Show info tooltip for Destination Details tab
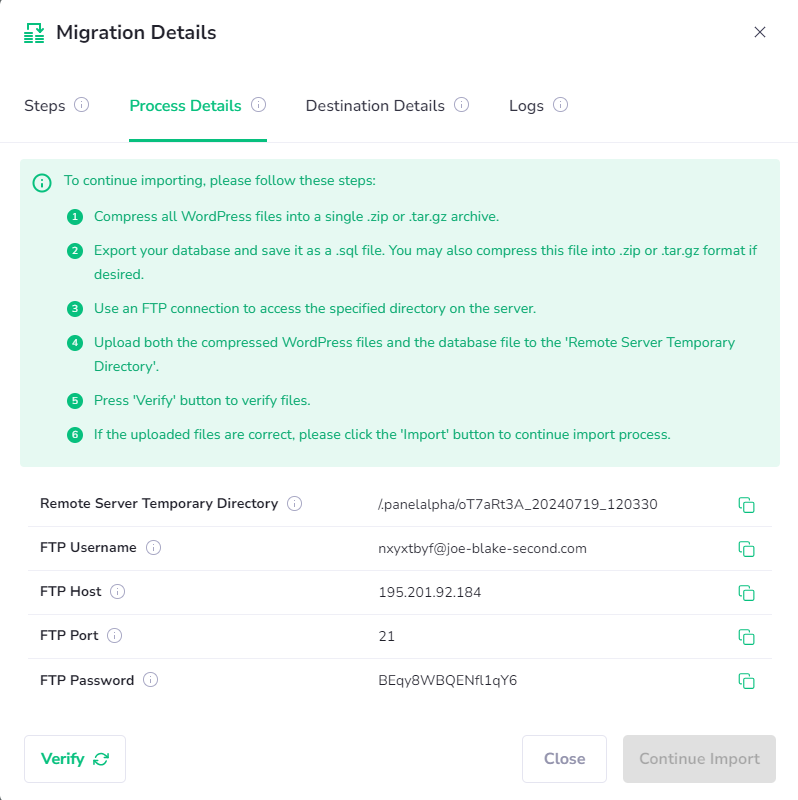Viewport: 798px width, 800px height. 461,105
